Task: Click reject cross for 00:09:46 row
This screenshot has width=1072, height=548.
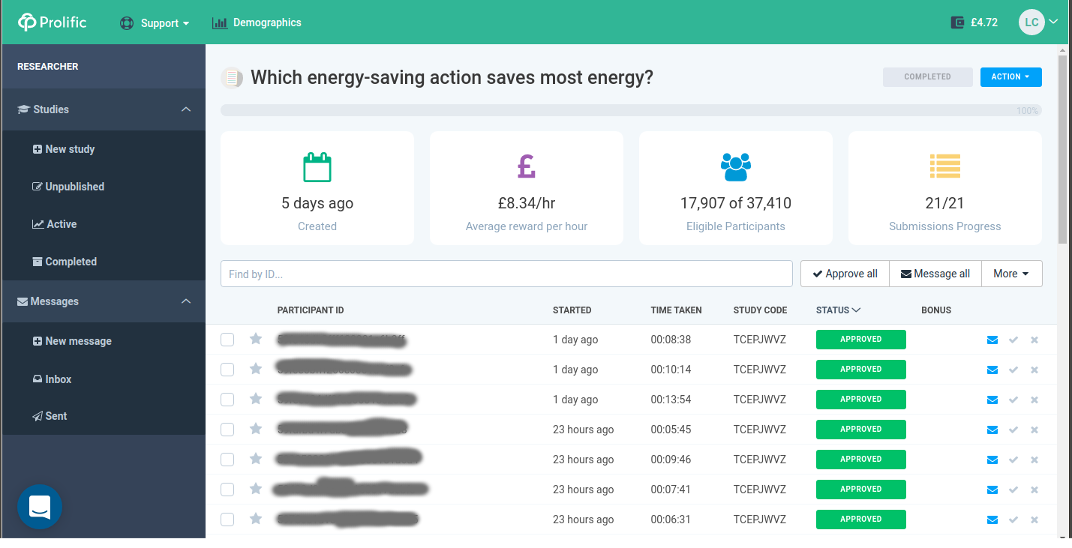Action: click(x=1034, y=460)
